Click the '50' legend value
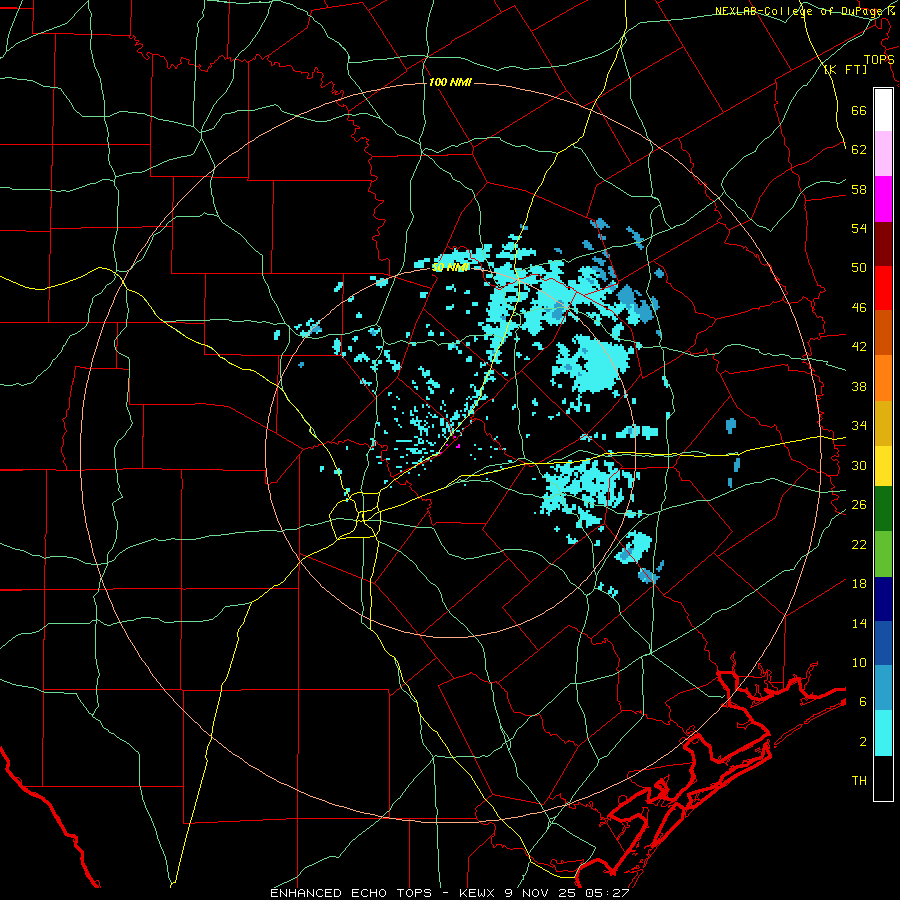Image resolution: width=900 pixels, height=900 pixels. [859, 268]
